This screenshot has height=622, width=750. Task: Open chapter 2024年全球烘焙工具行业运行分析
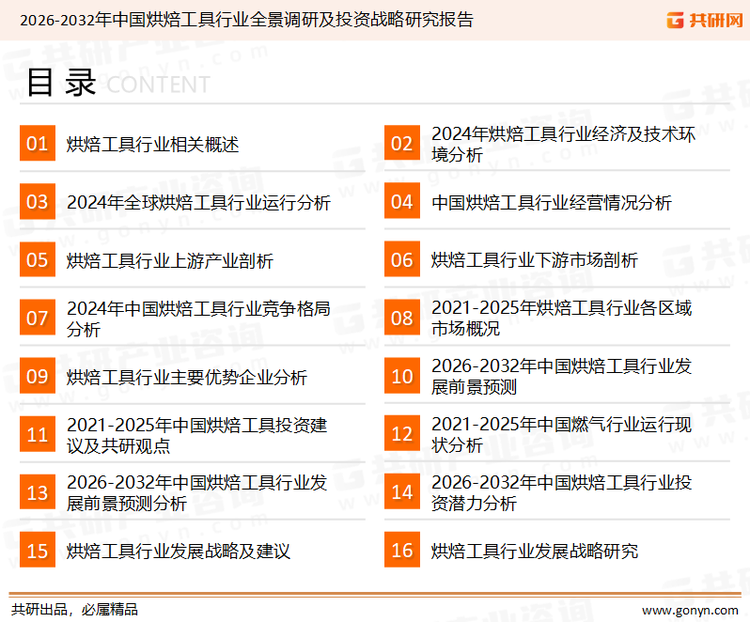tap(199, 202)
